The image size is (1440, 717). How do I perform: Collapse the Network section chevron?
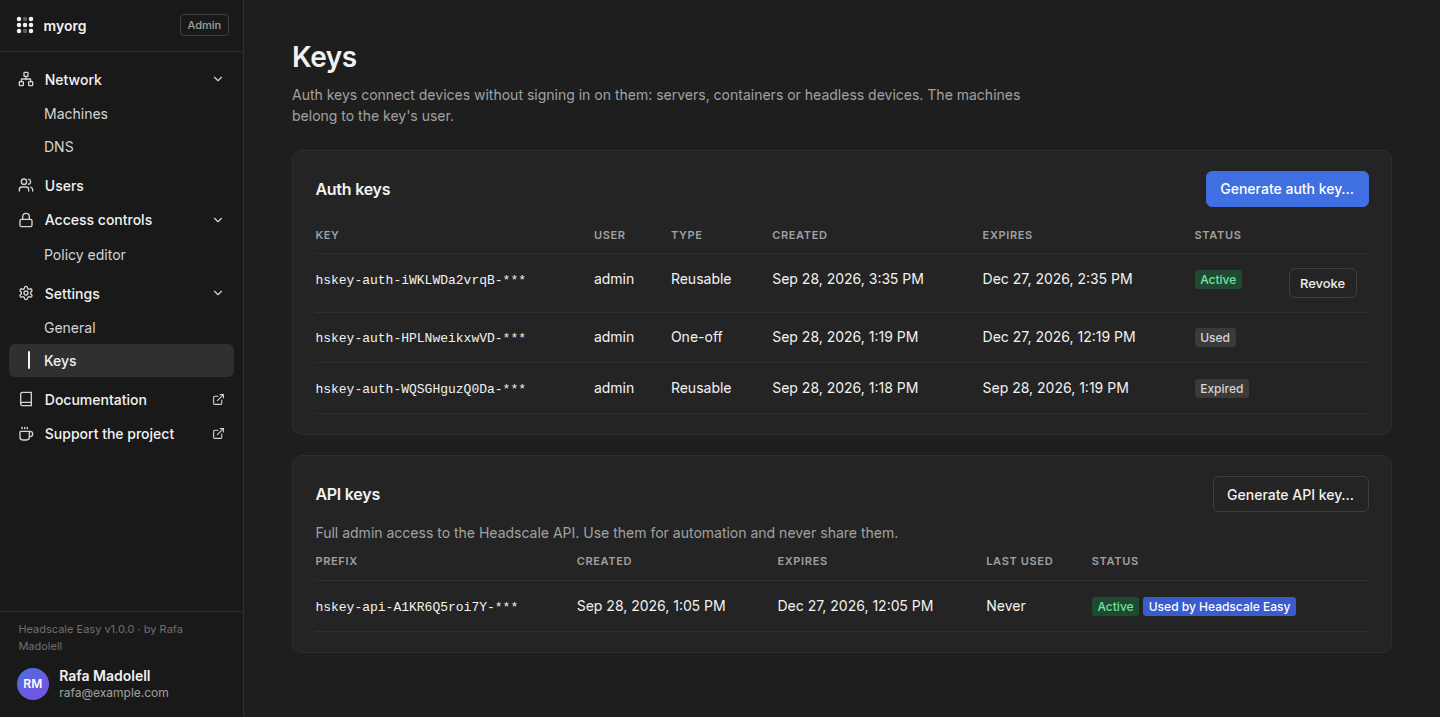point(218,80)
